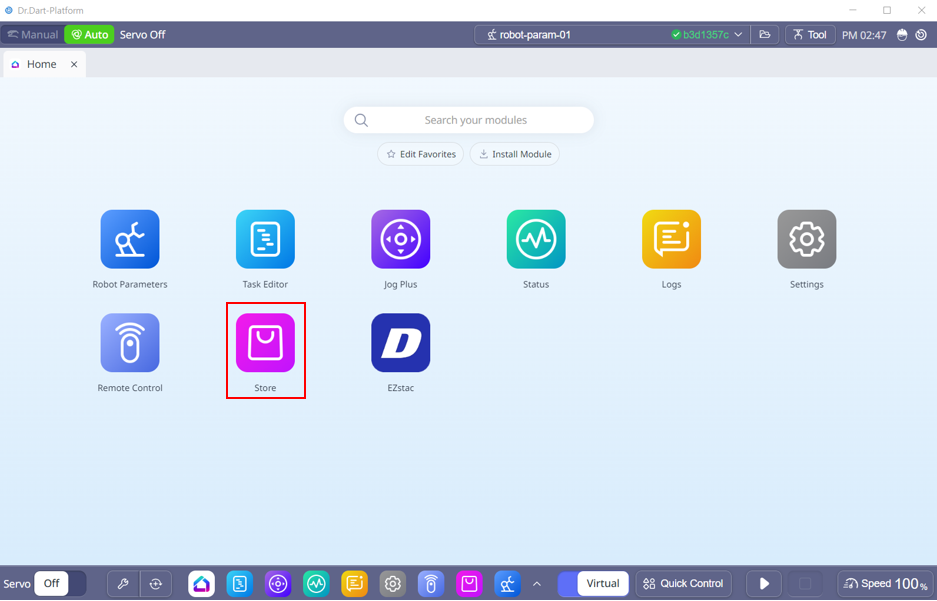Select the Home tab
937x601 pixels.
tap(41, 64)
